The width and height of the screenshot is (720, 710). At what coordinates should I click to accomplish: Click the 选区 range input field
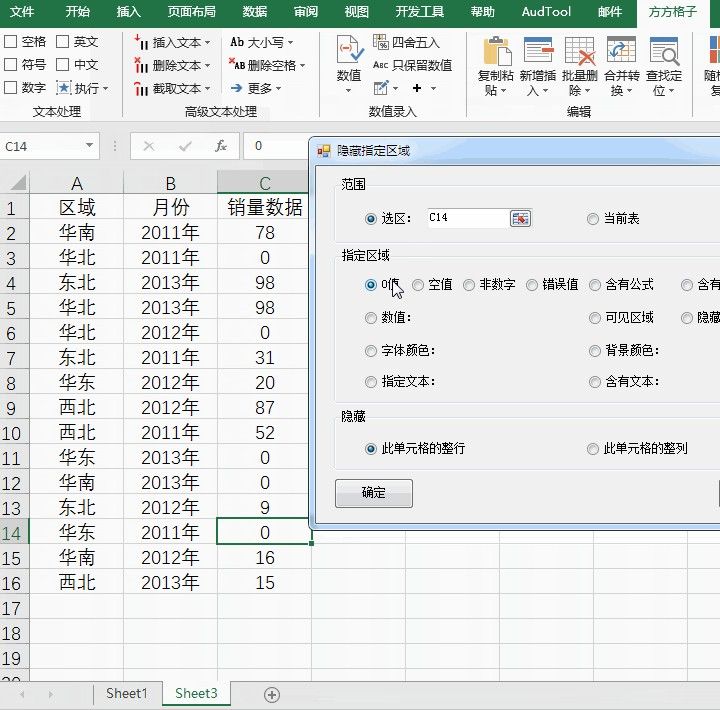click(468, 218)
